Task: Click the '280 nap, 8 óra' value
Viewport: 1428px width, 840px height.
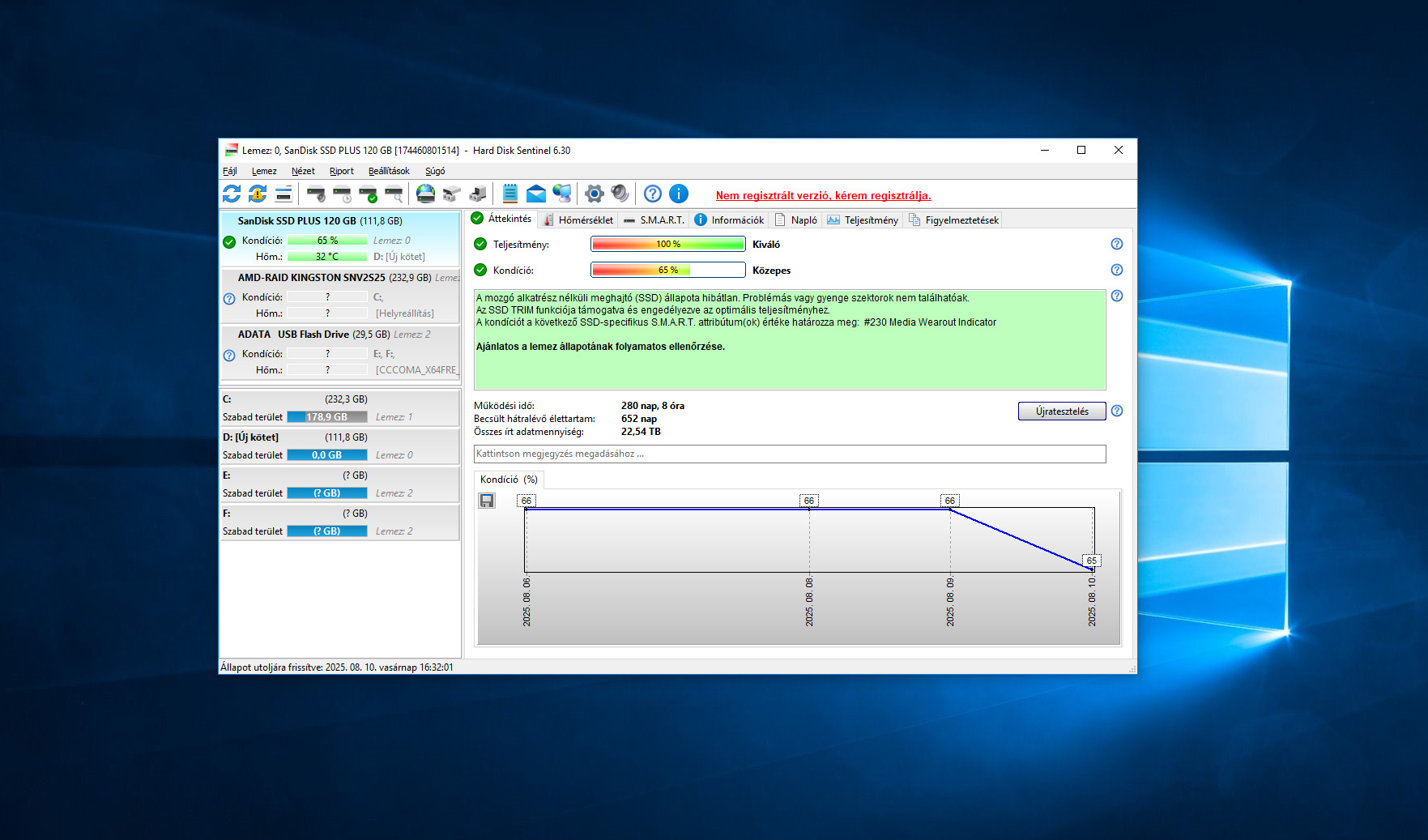Action: pyautogui.click(x=653, y=406)
